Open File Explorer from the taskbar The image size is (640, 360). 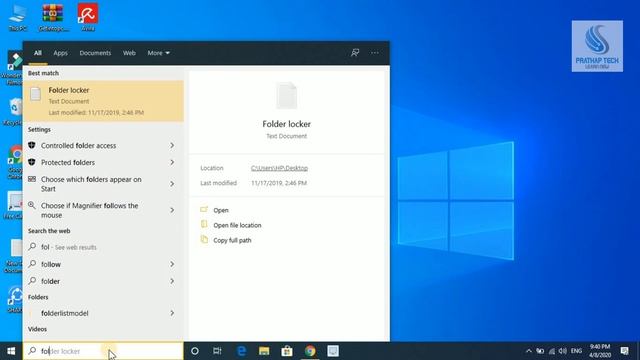(x=264, y=351)
